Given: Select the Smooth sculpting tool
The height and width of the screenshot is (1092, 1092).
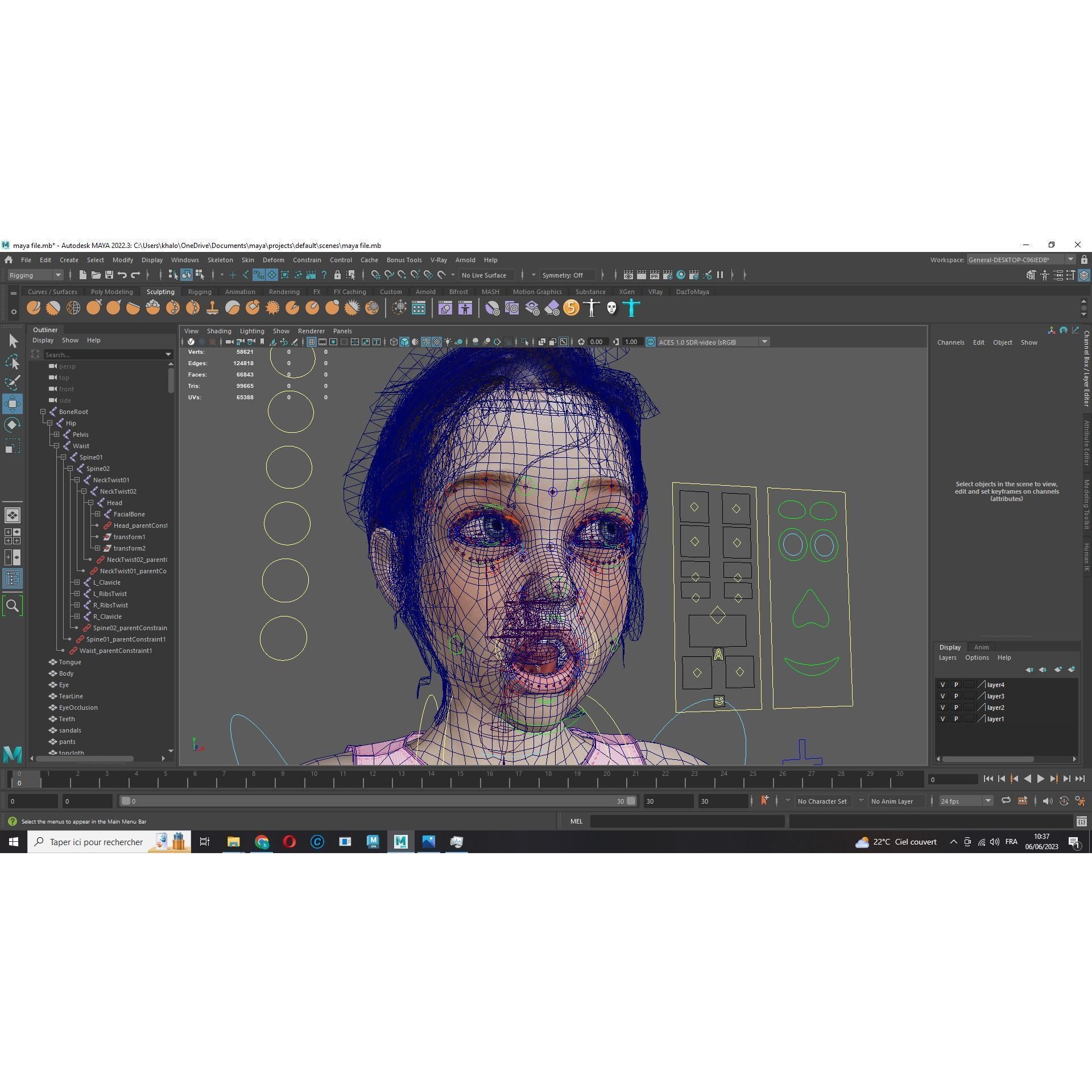Looking at the screenshot, I should pos(53,308).
